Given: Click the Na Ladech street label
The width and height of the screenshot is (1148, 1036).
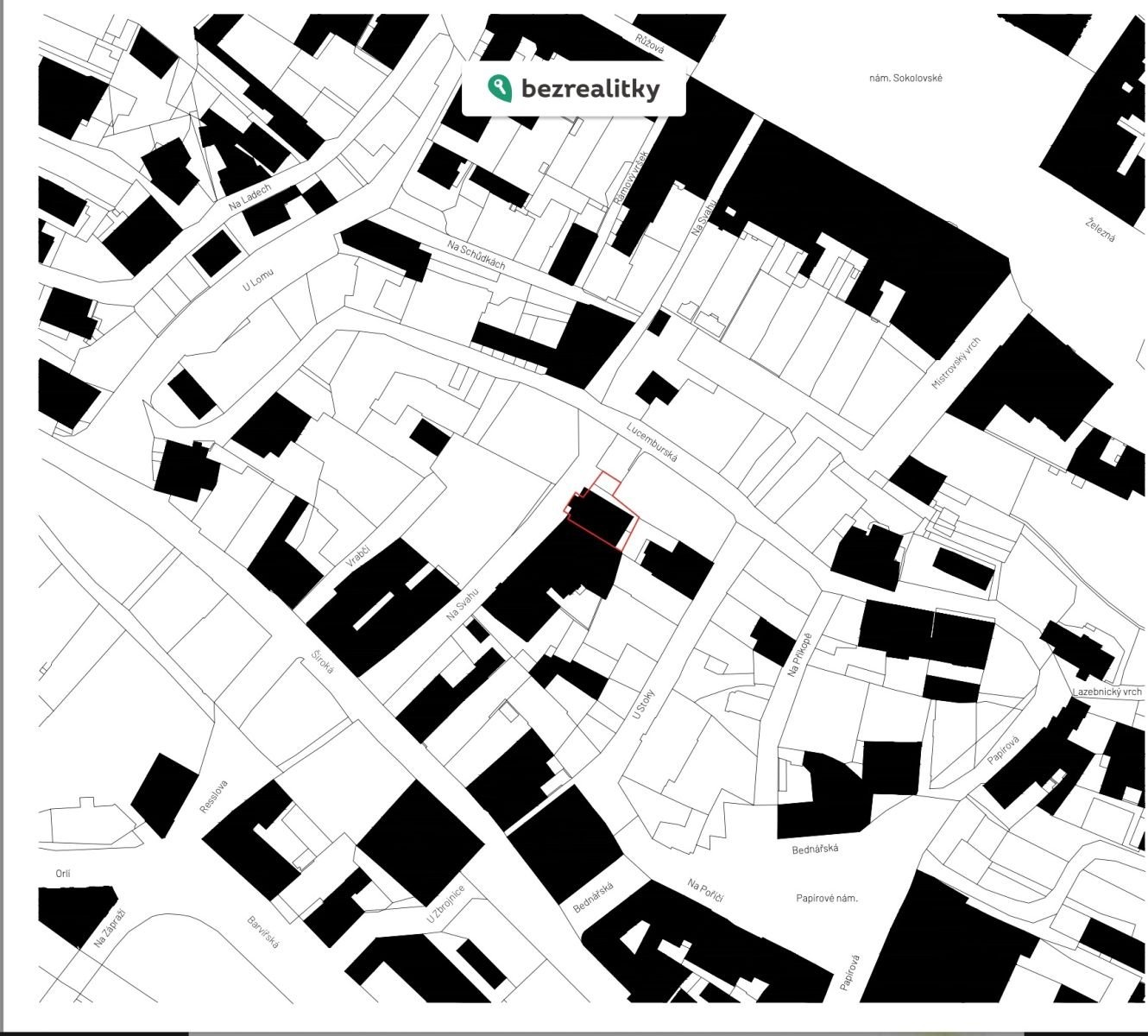Looking at the screenshot, I should tap(249, 197).
